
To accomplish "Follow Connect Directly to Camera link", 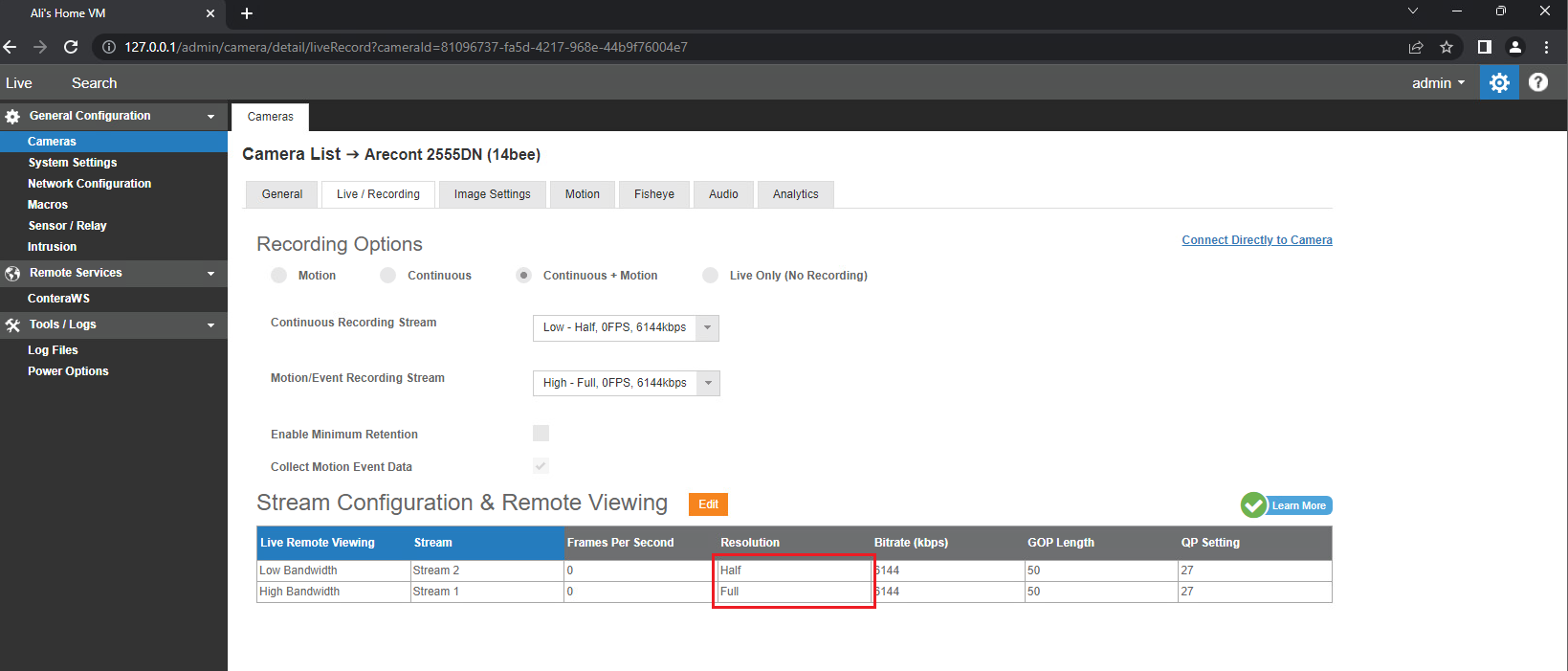I will 1257,240.
